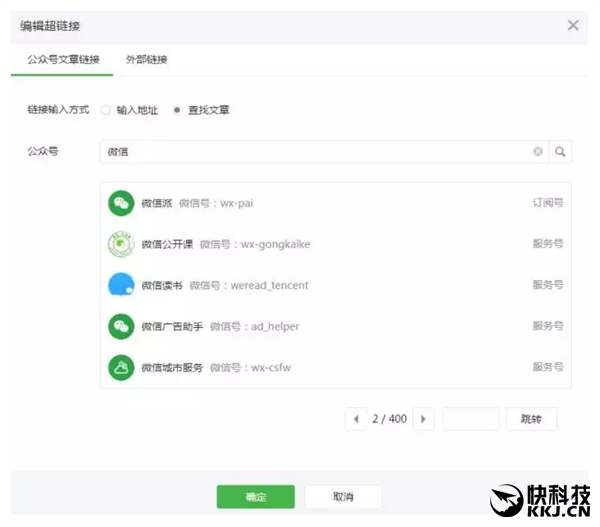Click the 微信广告助手 avatar icon
600x527 pixels.
coord(121,326)
